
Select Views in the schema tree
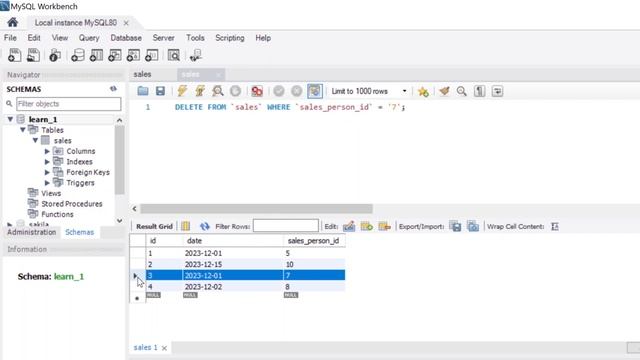tap(51, 193)
